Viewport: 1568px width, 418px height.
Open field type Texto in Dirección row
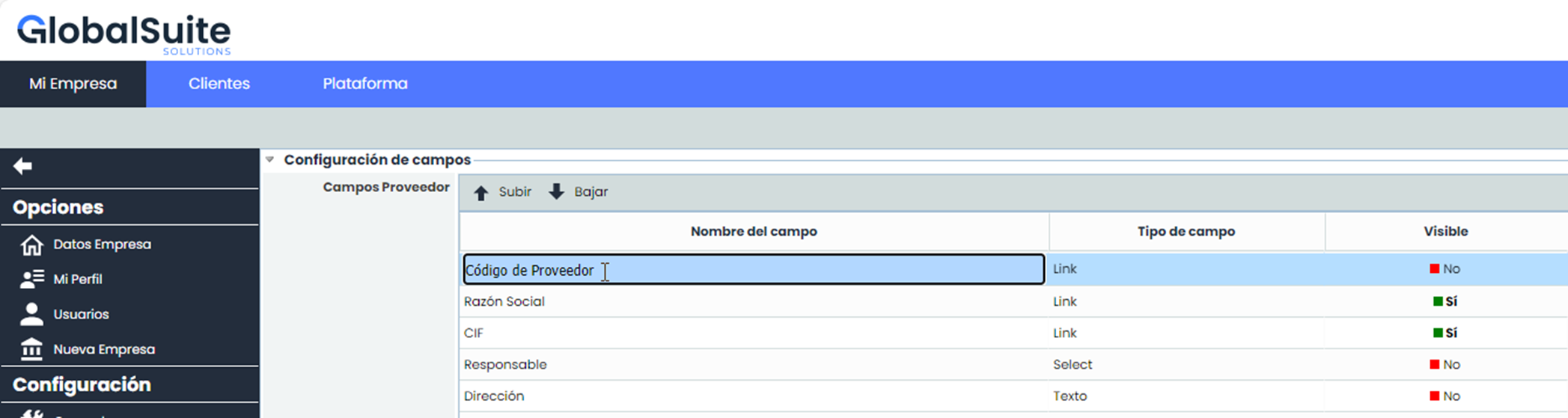[1070, 396]
